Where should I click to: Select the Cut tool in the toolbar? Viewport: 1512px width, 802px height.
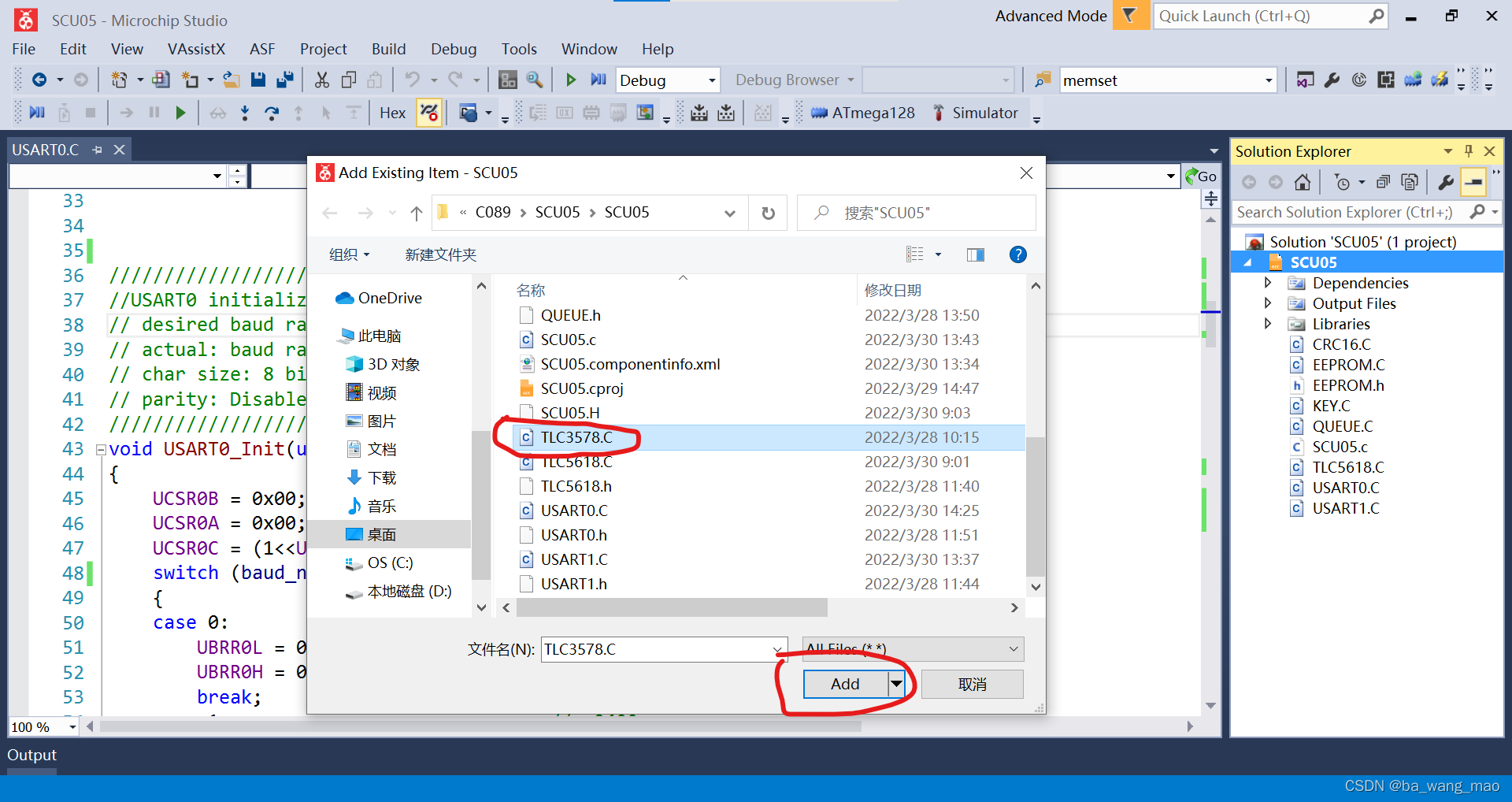point(321,79)
